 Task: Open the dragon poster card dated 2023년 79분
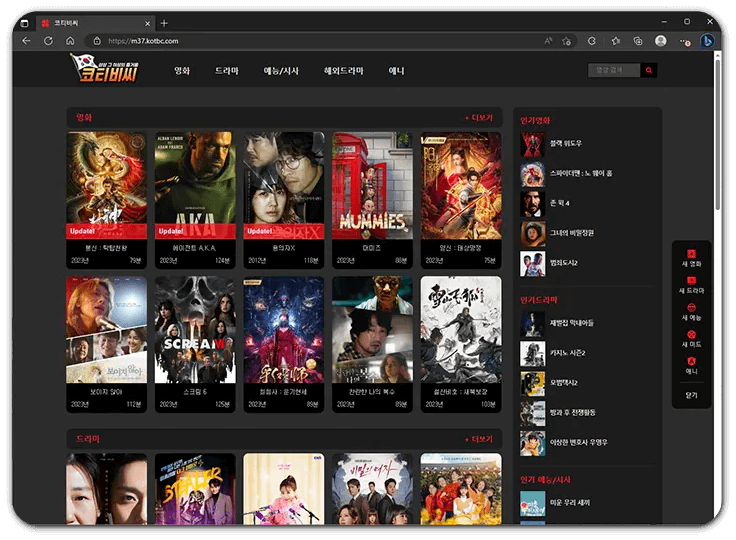click(107, 200)
